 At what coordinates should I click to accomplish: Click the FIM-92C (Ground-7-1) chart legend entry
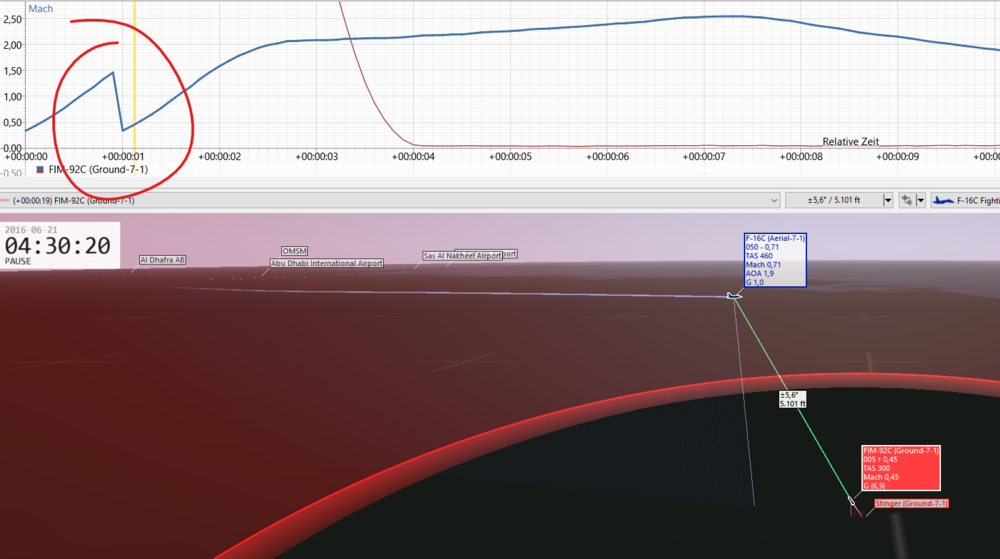click(98, 170)
